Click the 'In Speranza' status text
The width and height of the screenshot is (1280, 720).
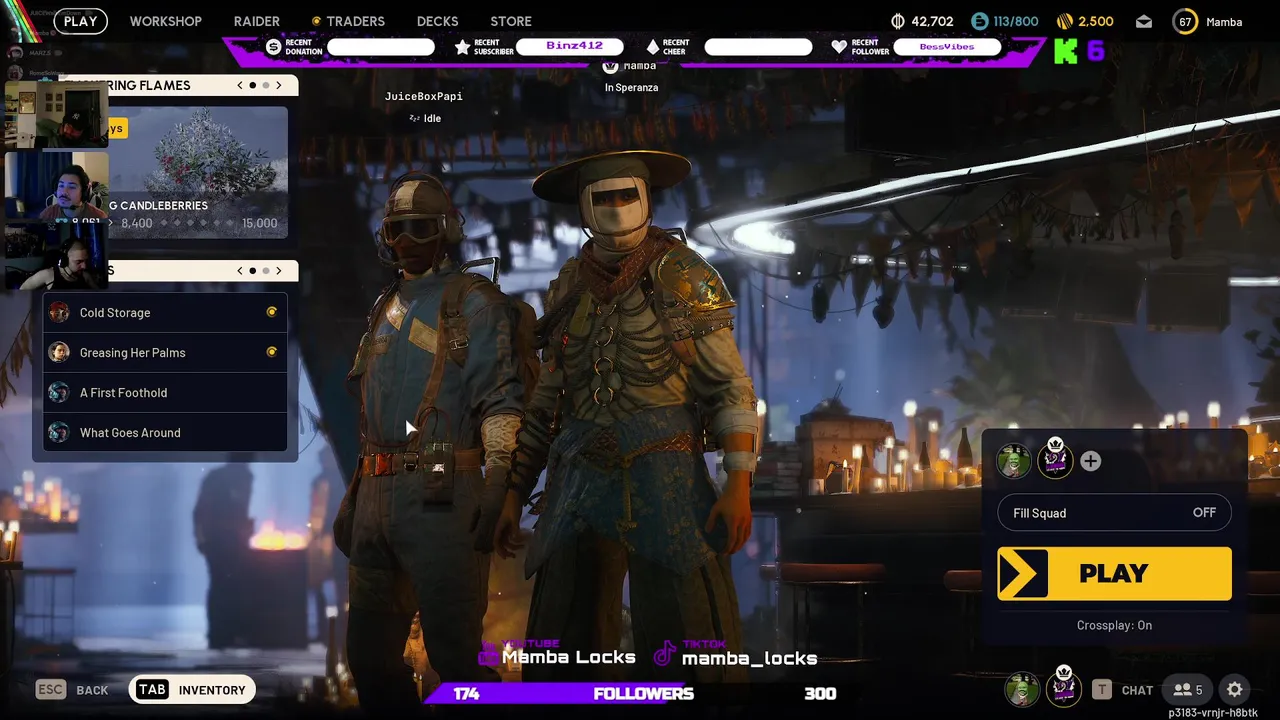[x=631, y=87]
